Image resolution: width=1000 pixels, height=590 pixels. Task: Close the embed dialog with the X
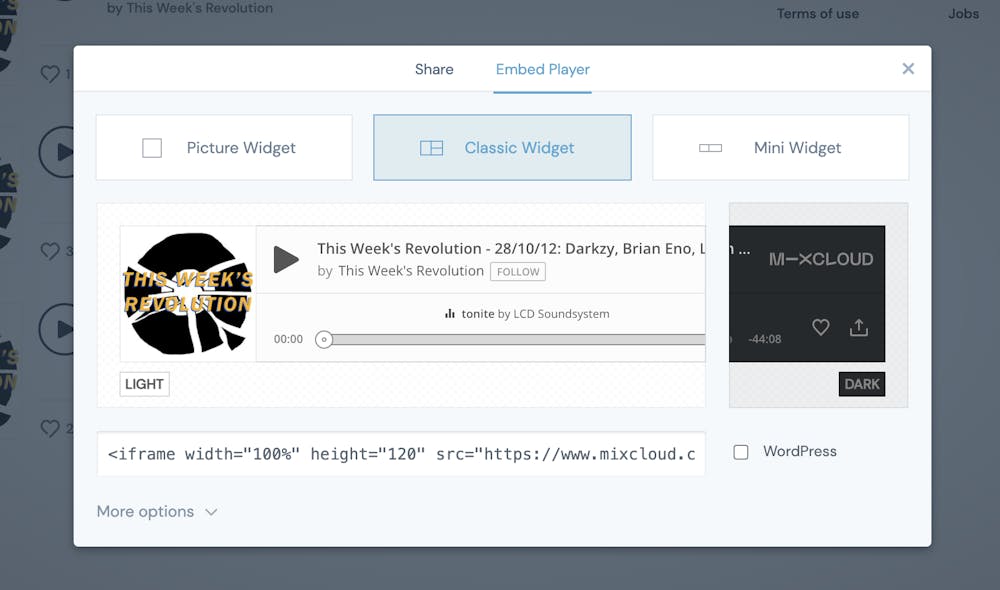coord(908,68)
